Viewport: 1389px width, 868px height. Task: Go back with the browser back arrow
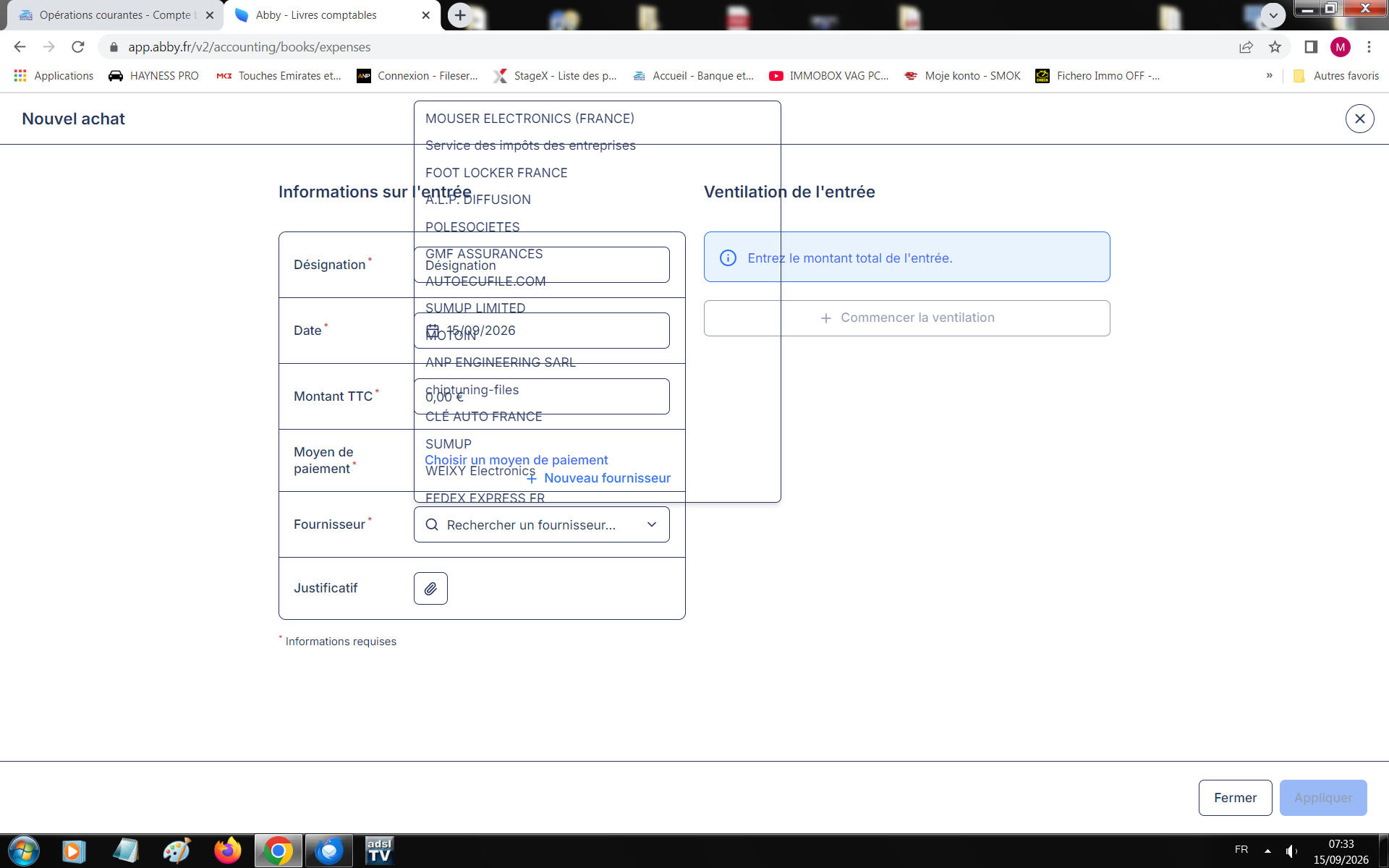20,47
